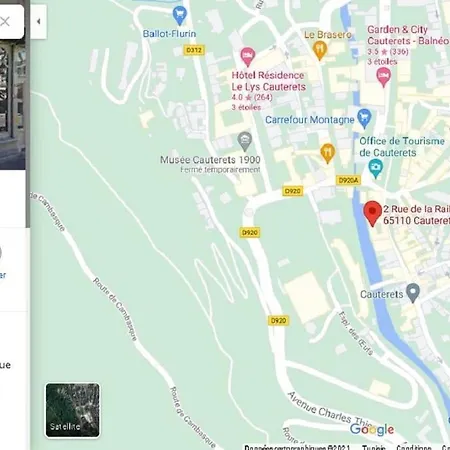Screen dimensions: 450x450
Task: Close the search panel with X
Action: (5, 22)
